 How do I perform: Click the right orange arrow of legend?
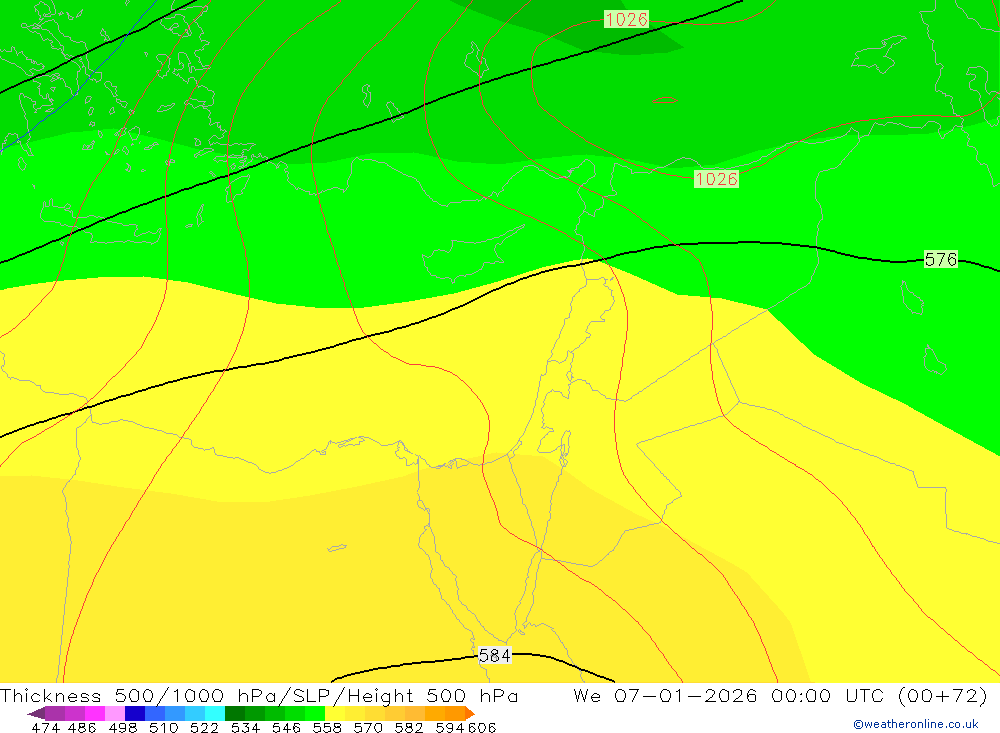[x=470, y=713]
